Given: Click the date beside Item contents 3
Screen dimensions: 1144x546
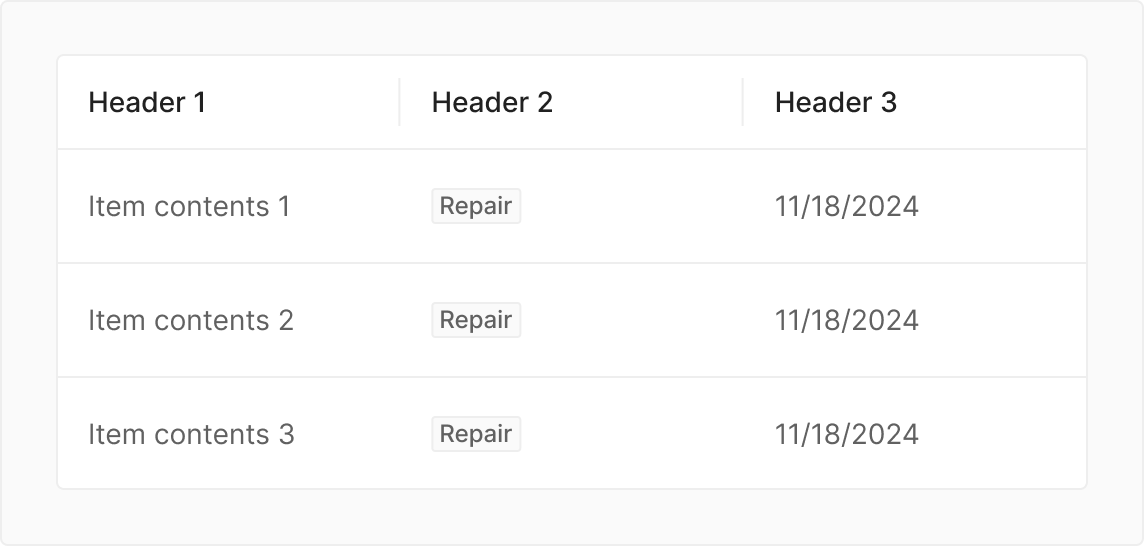Looking at the screenshot, I should tap(846, 435).
